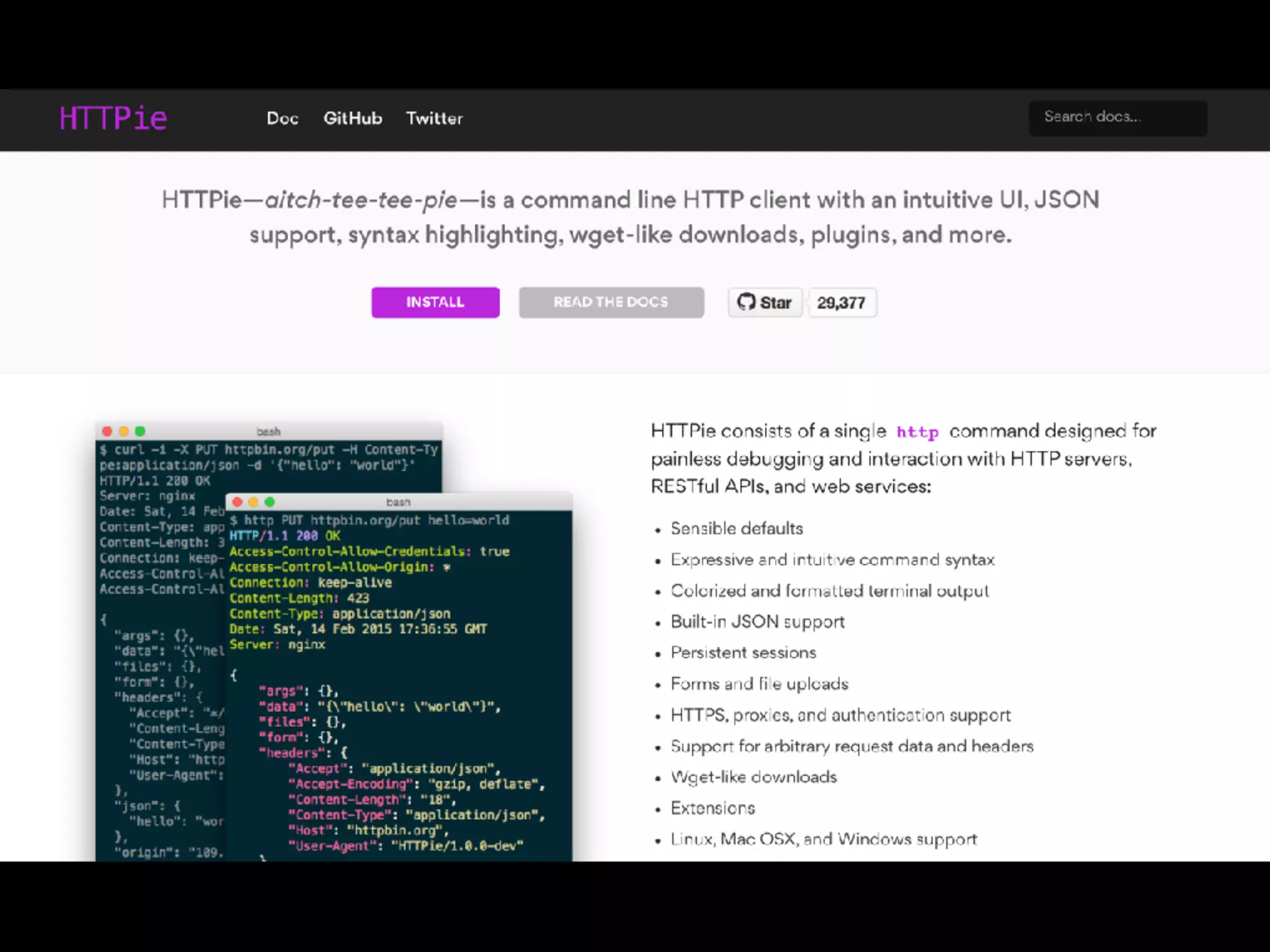The height and width of the screenshot is (952, 1270).
Task: Click green dot on front terminal window
Action: tap(269, 502)
